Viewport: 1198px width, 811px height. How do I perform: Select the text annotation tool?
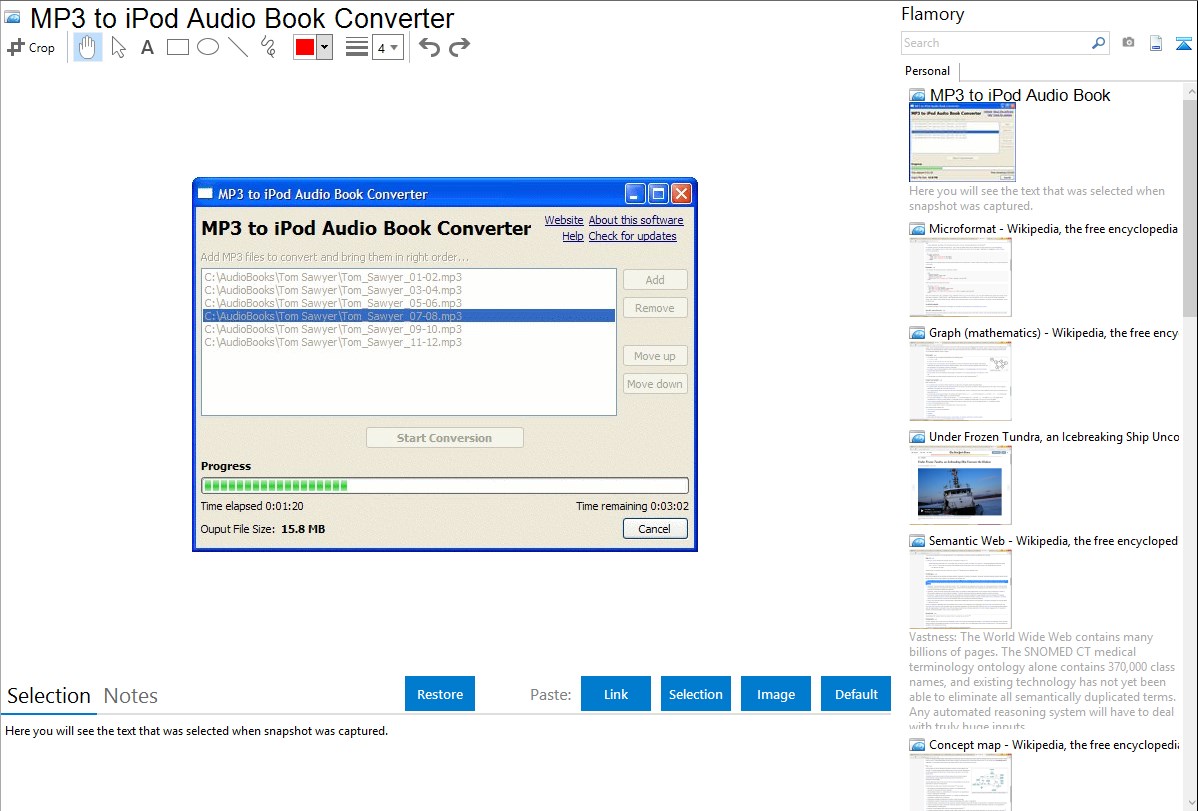pyautogui.click(x=147, y=47)
